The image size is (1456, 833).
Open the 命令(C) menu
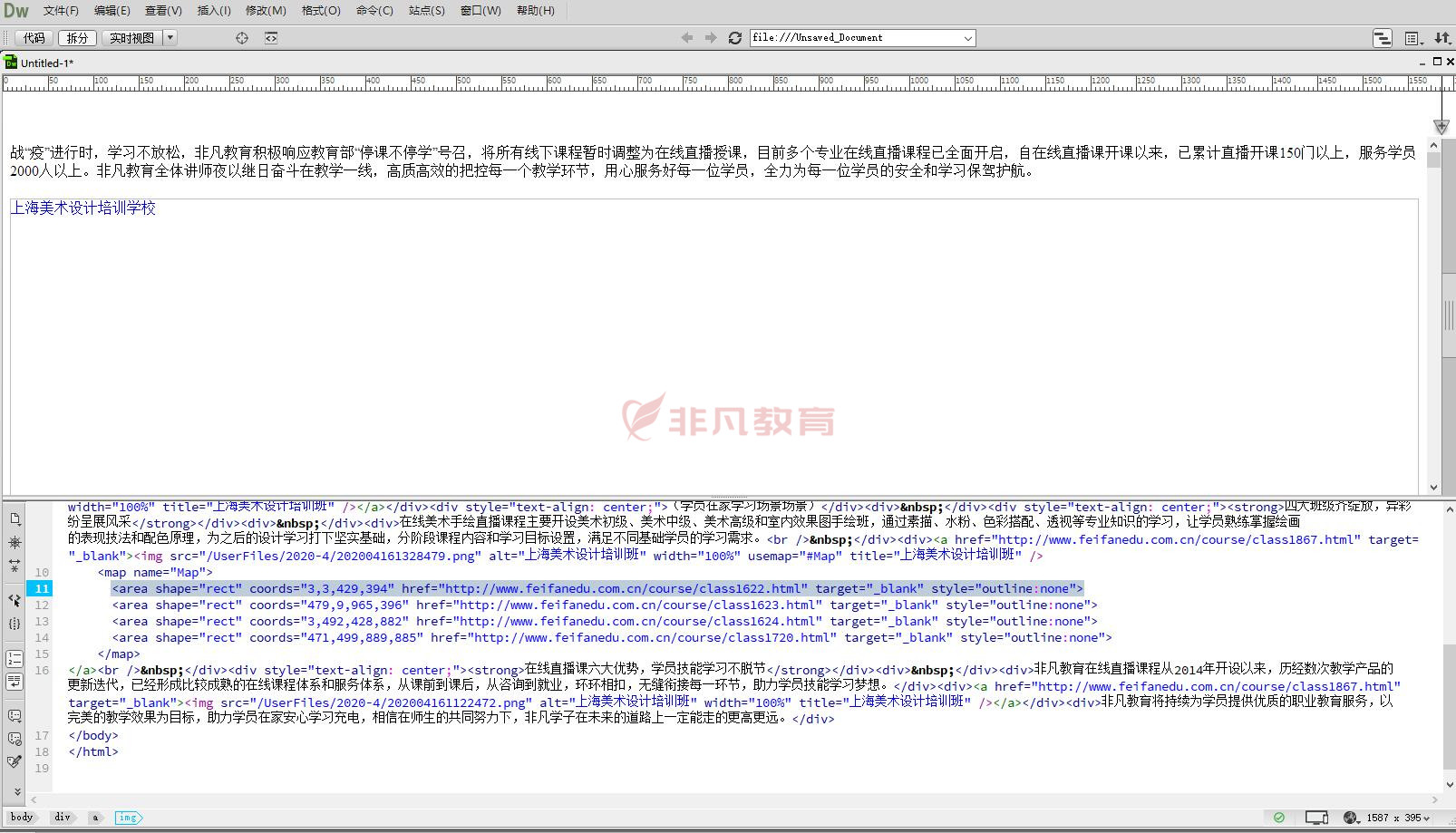[374, 11]
